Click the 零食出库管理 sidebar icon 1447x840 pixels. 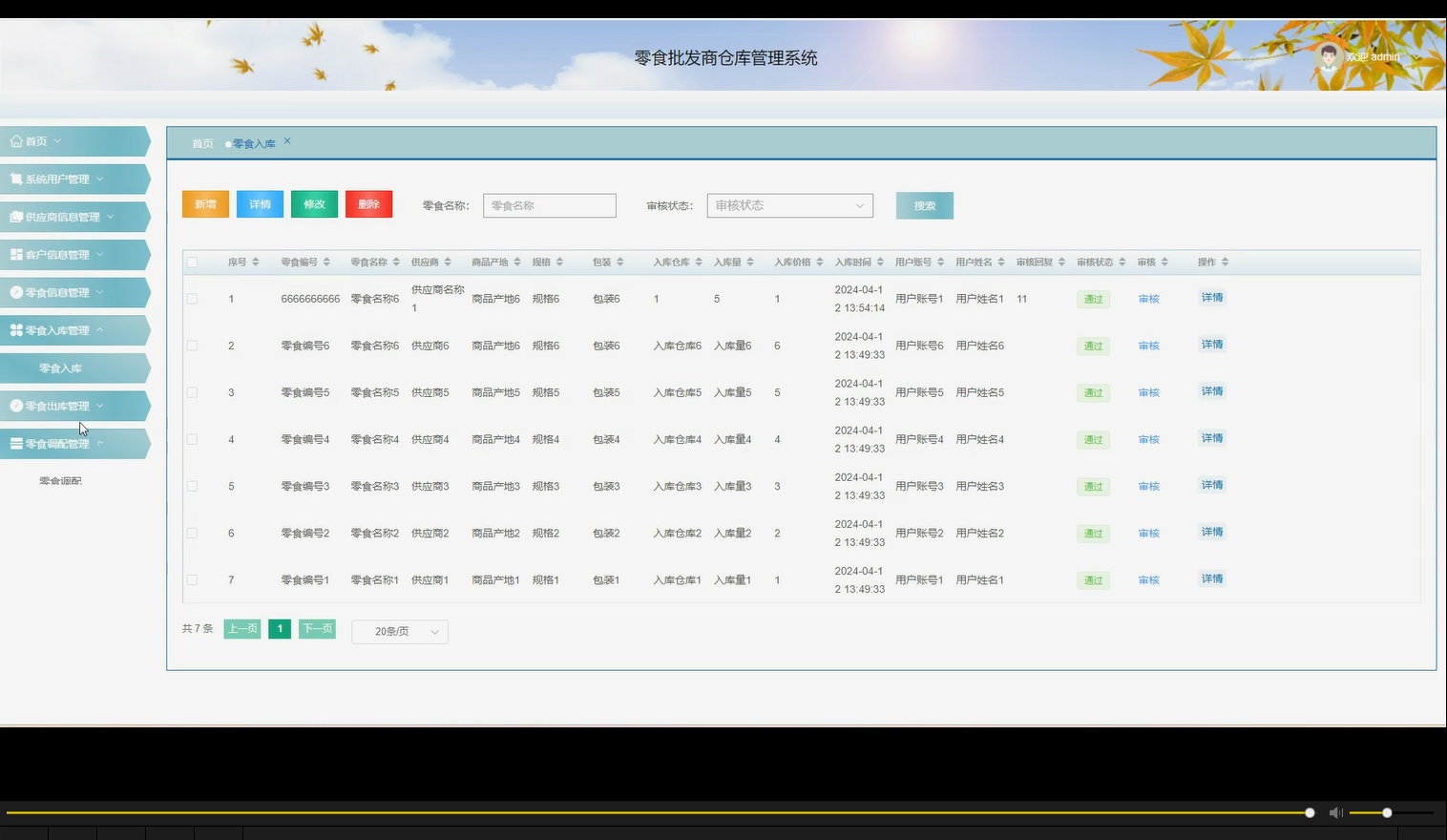[14, 405]
